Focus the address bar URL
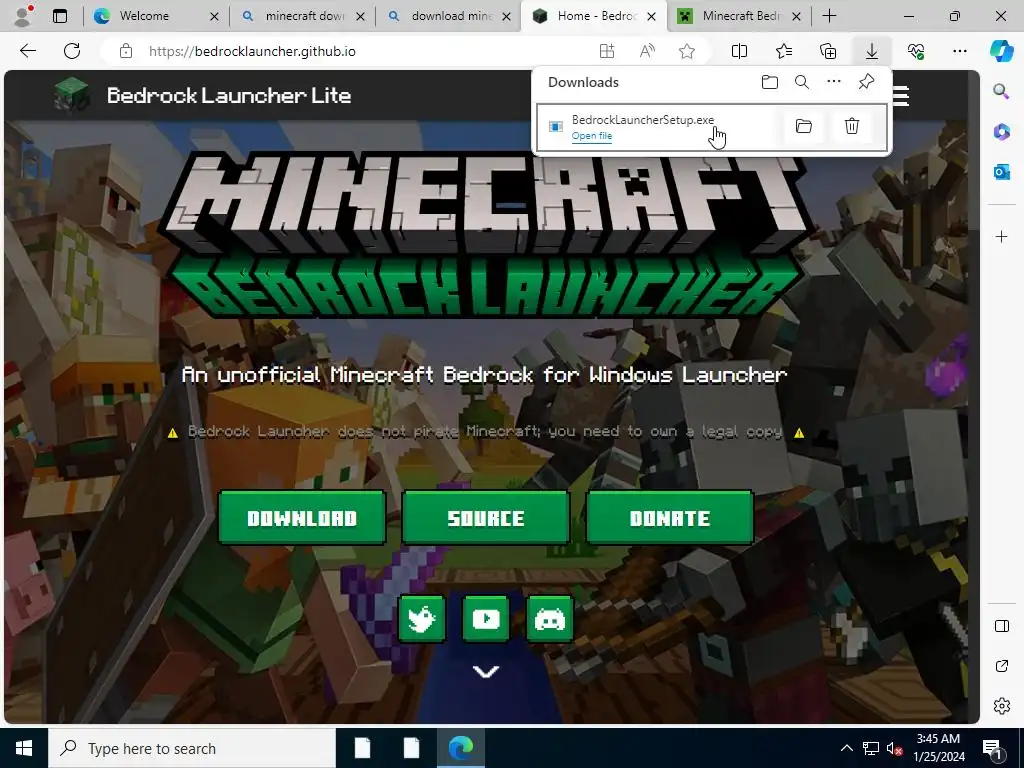The image size is (1024, 768). (252, 51)
